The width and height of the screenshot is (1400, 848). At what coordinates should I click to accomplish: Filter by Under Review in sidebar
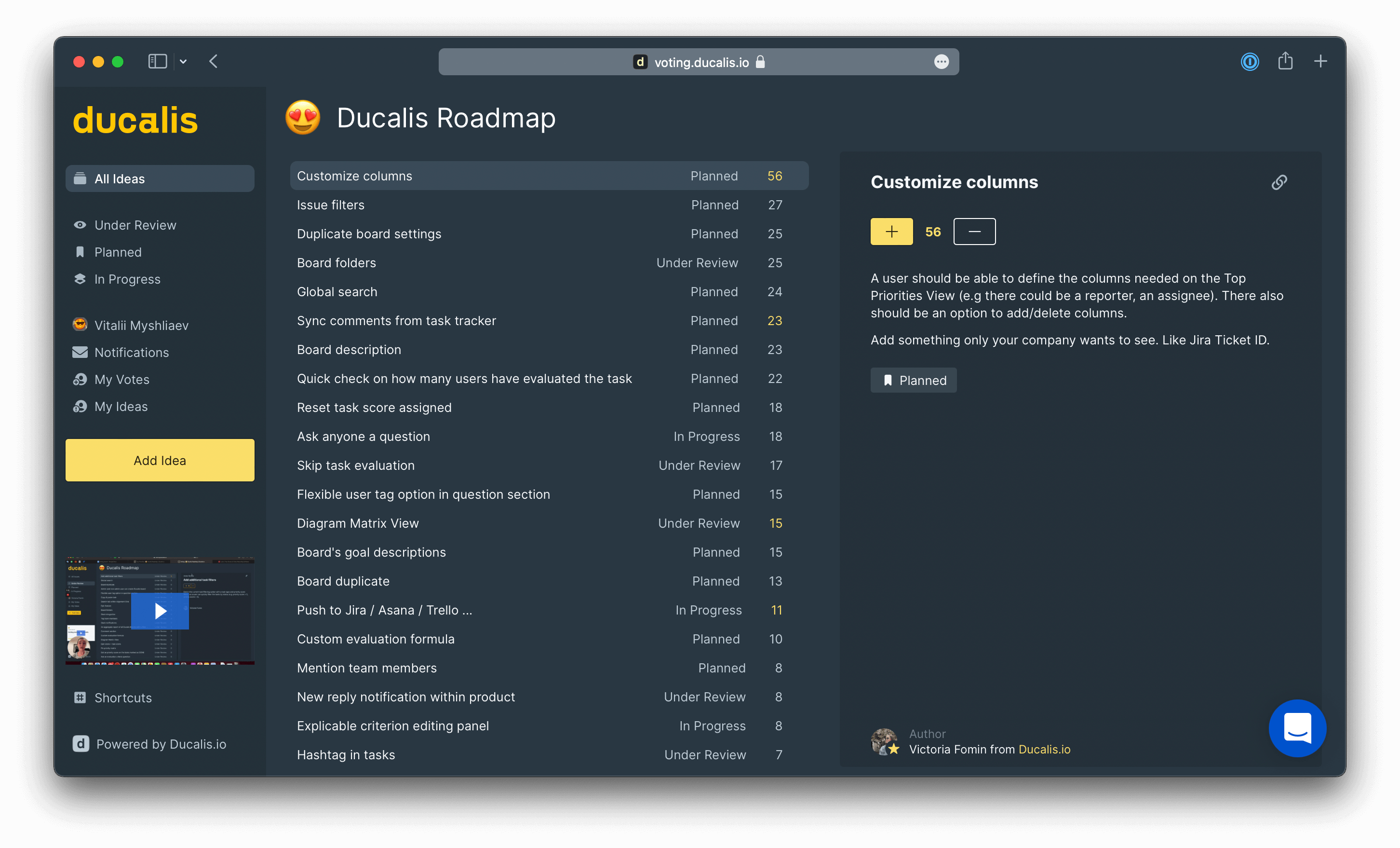click(x=135, y=225)
